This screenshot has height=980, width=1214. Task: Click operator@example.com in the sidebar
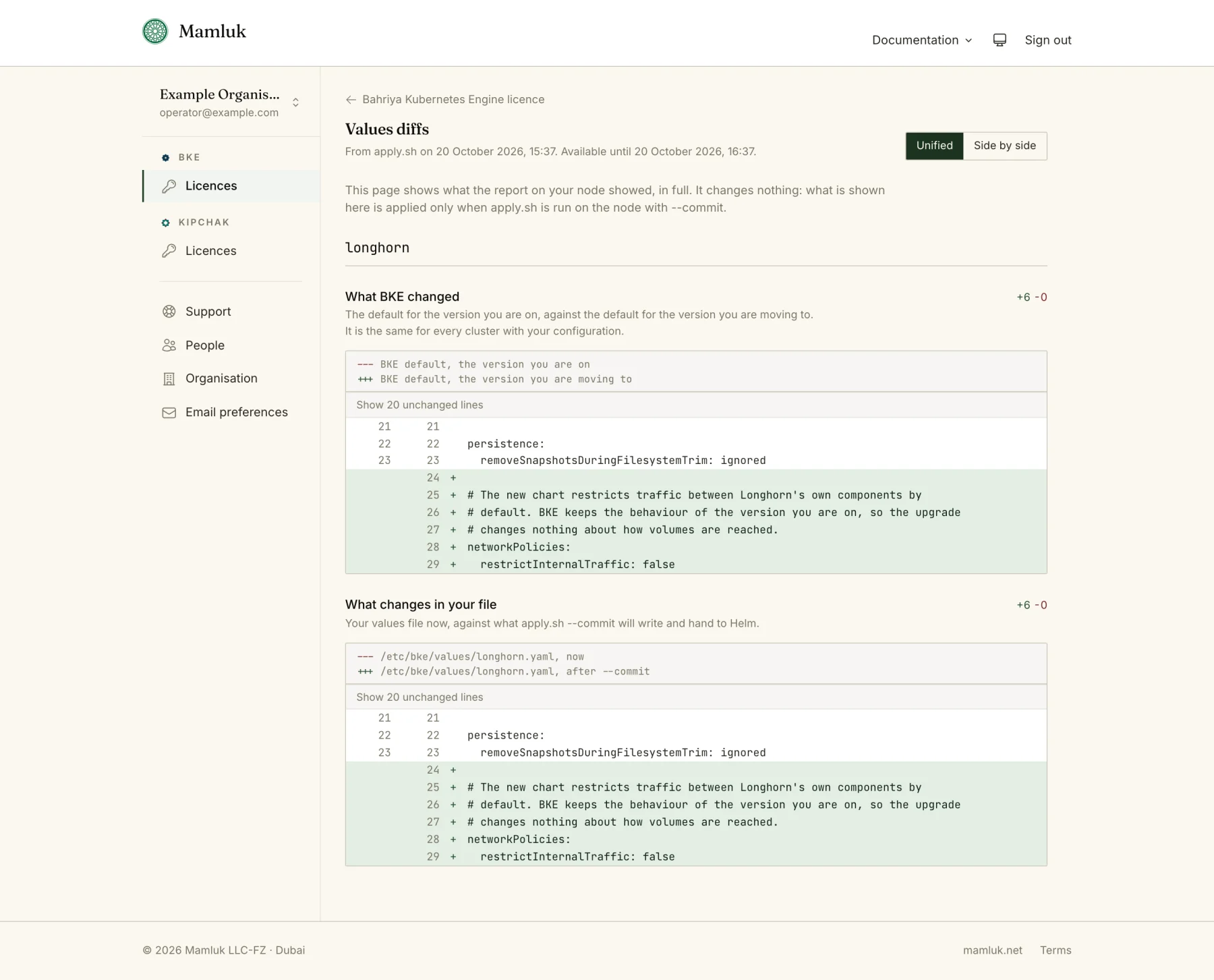[x=219, y=113]
